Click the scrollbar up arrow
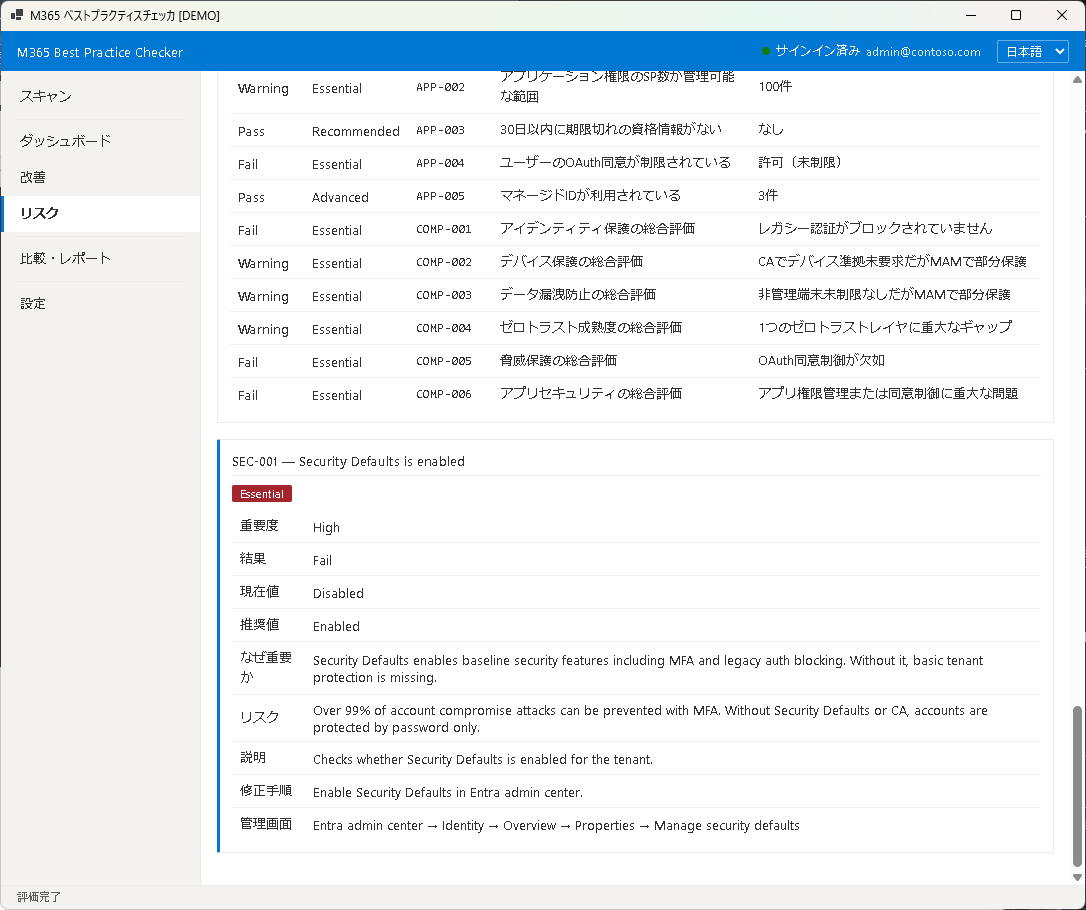The image size is (1086, 910). [1076, 80]
